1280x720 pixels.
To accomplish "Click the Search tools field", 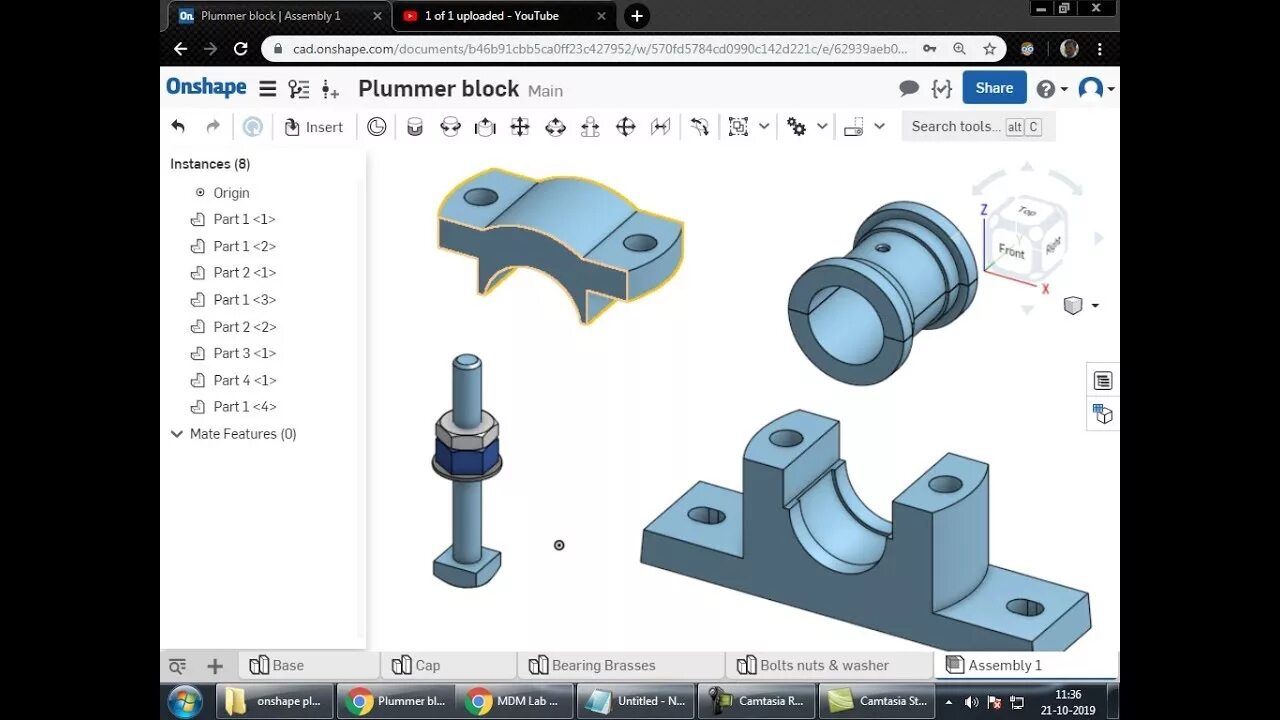I will 978,126.
